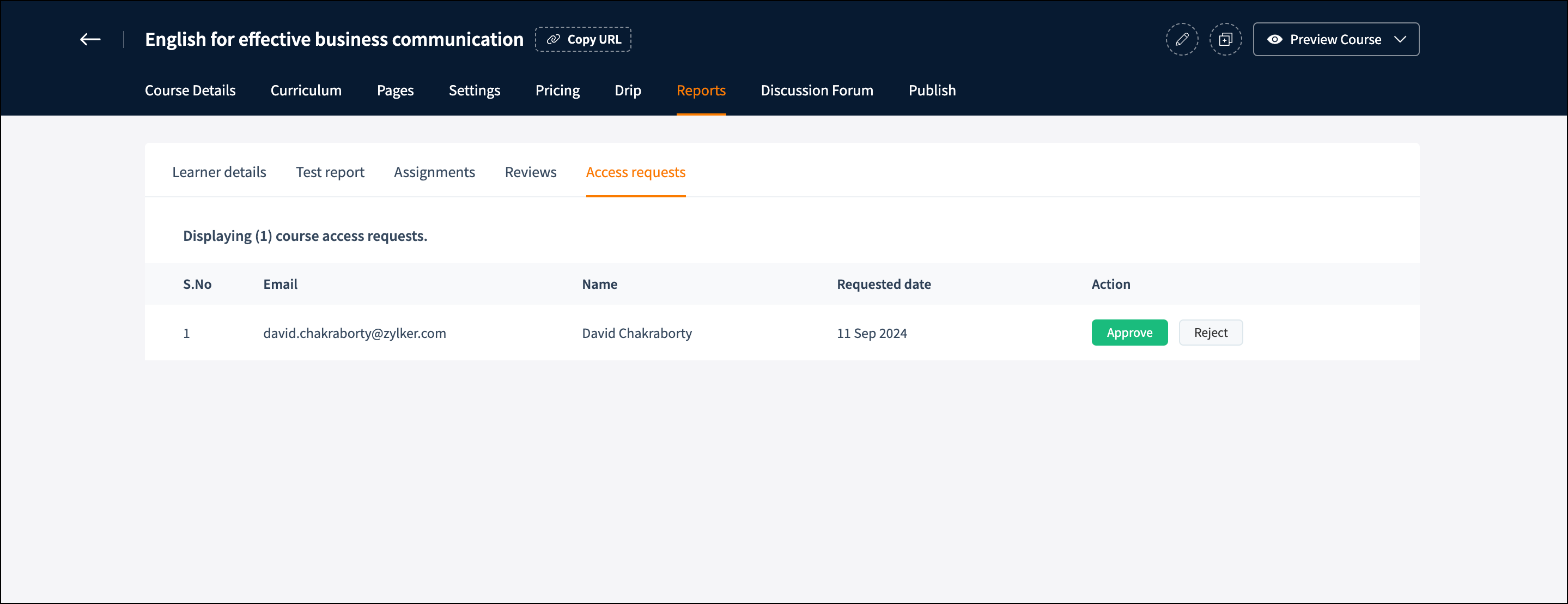Open the Drip tab
The image size is (1568, 604).
[628, 90]
